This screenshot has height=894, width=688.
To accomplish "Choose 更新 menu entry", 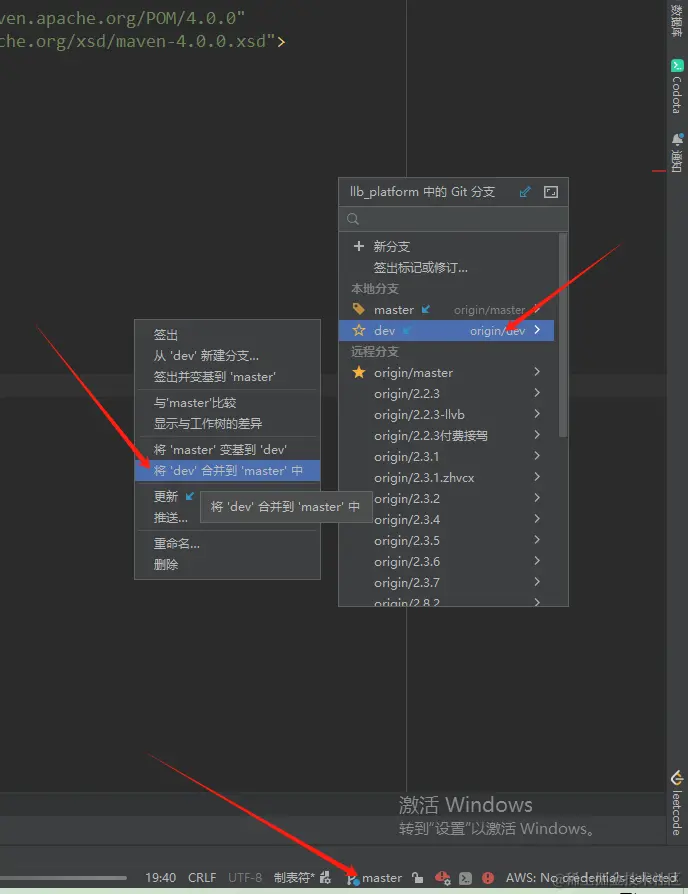I will 168,497.
